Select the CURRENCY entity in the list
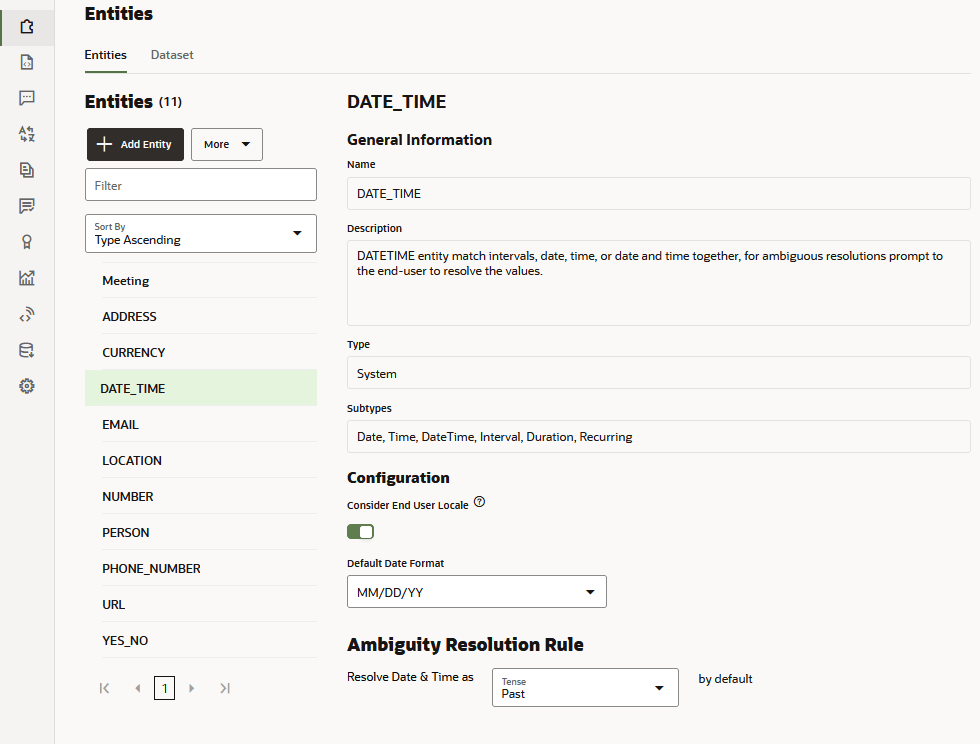 [x=131, y=352]
